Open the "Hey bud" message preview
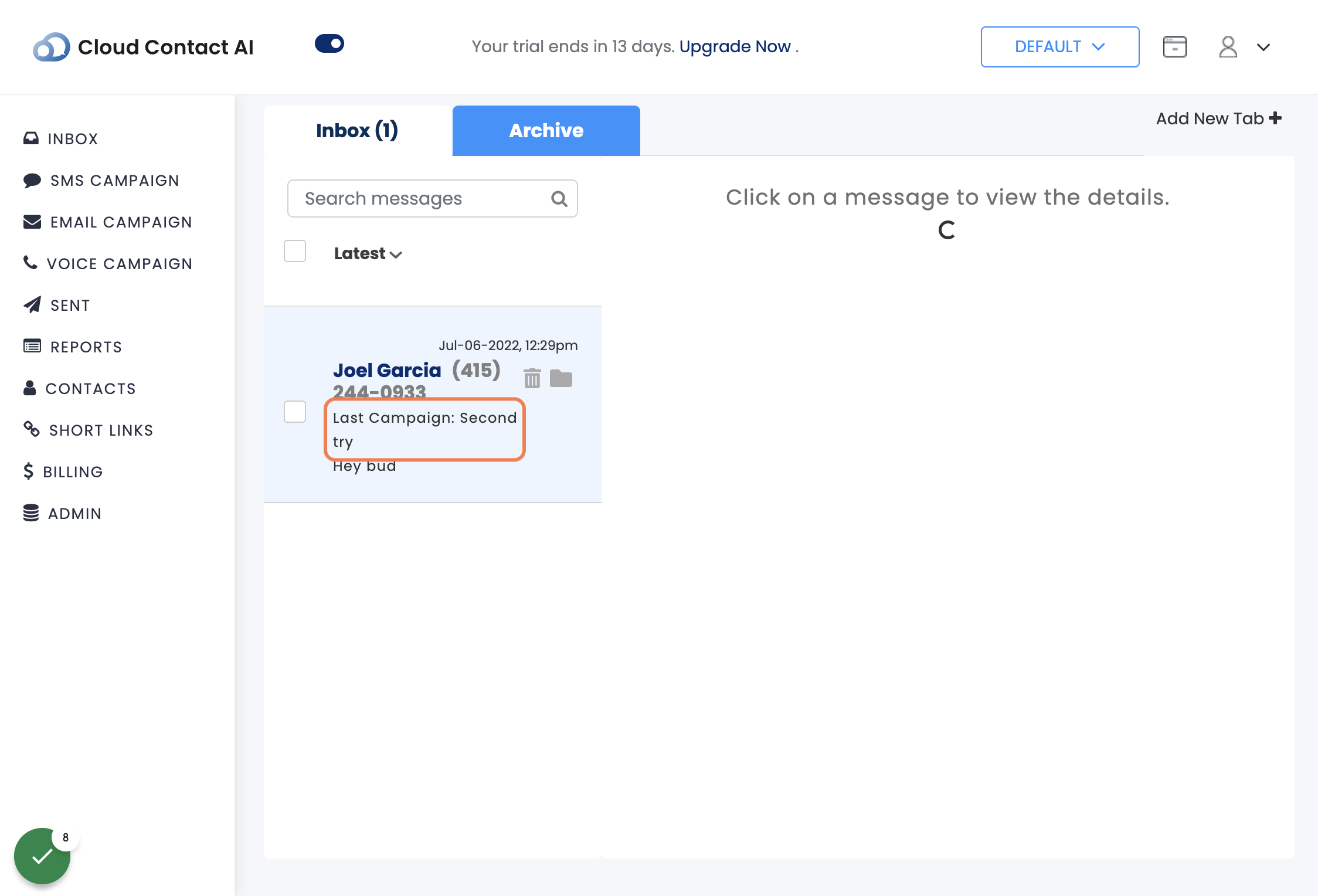1318x896 pixels. click(x=365, y=466)
